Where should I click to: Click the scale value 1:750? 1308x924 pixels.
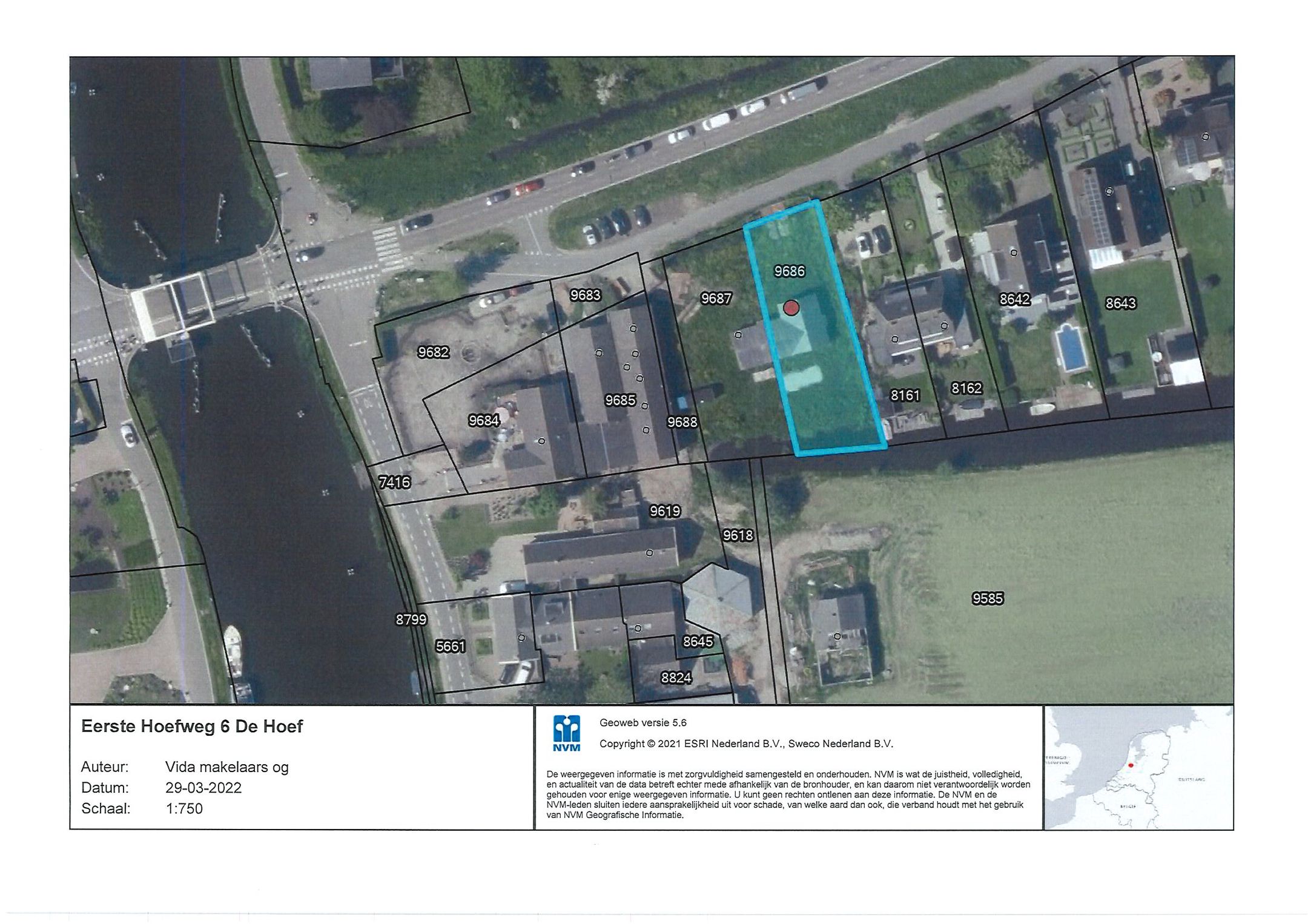184,808
